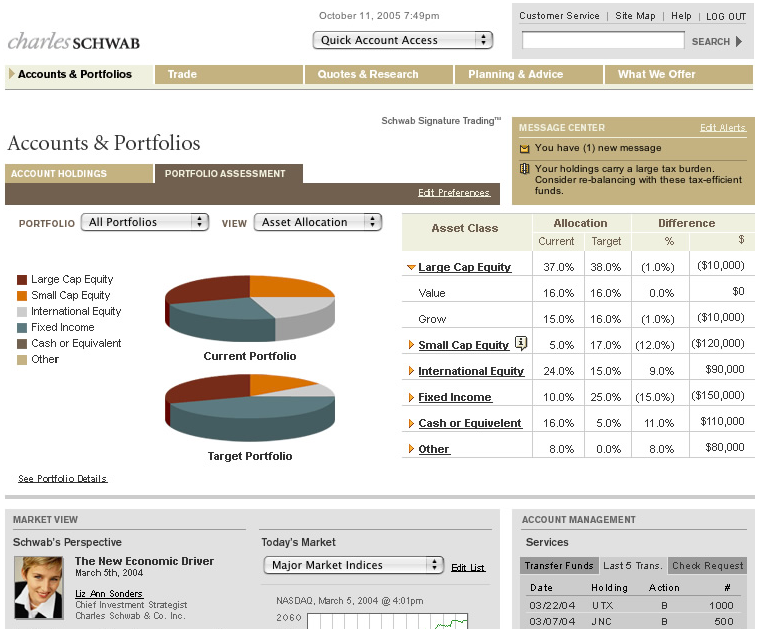Expand the Small Cap Equity row

(411, 345)
